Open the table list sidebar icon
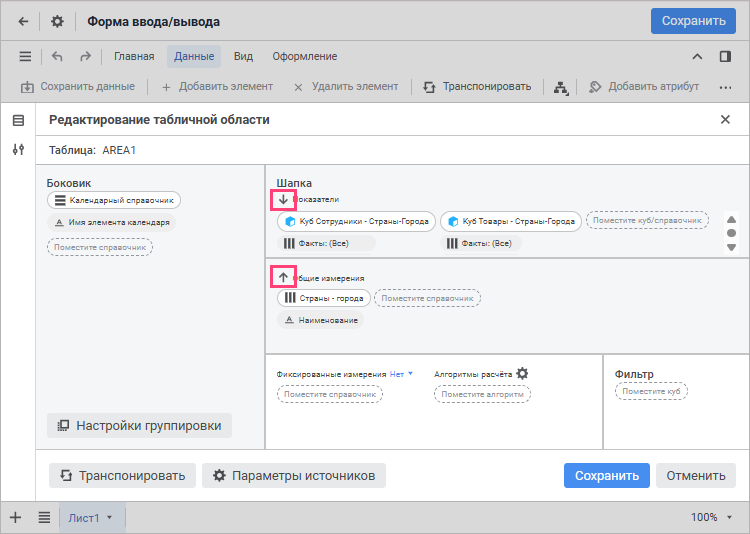This screenshot has width=750, height=534. pyautogui.click(x=18, y=121)
